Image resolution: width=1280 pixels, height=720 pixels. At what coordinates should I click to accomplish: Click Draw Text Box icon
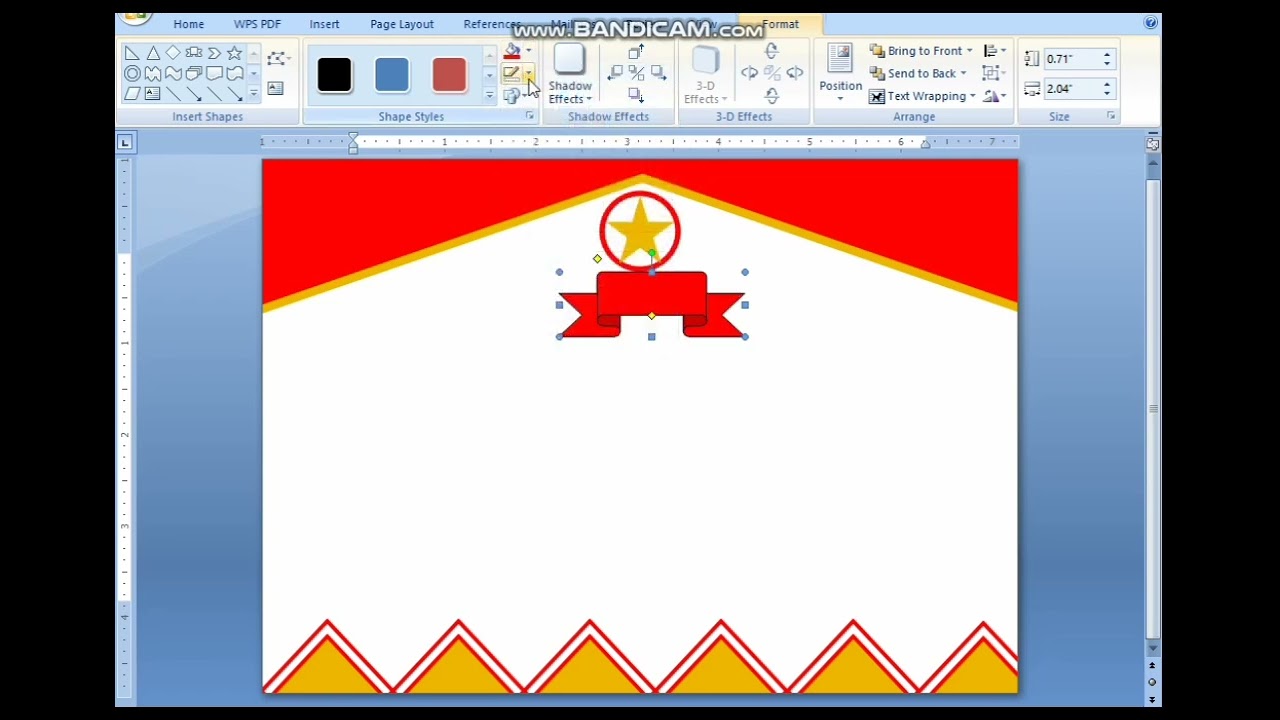(x=275, y=89)
